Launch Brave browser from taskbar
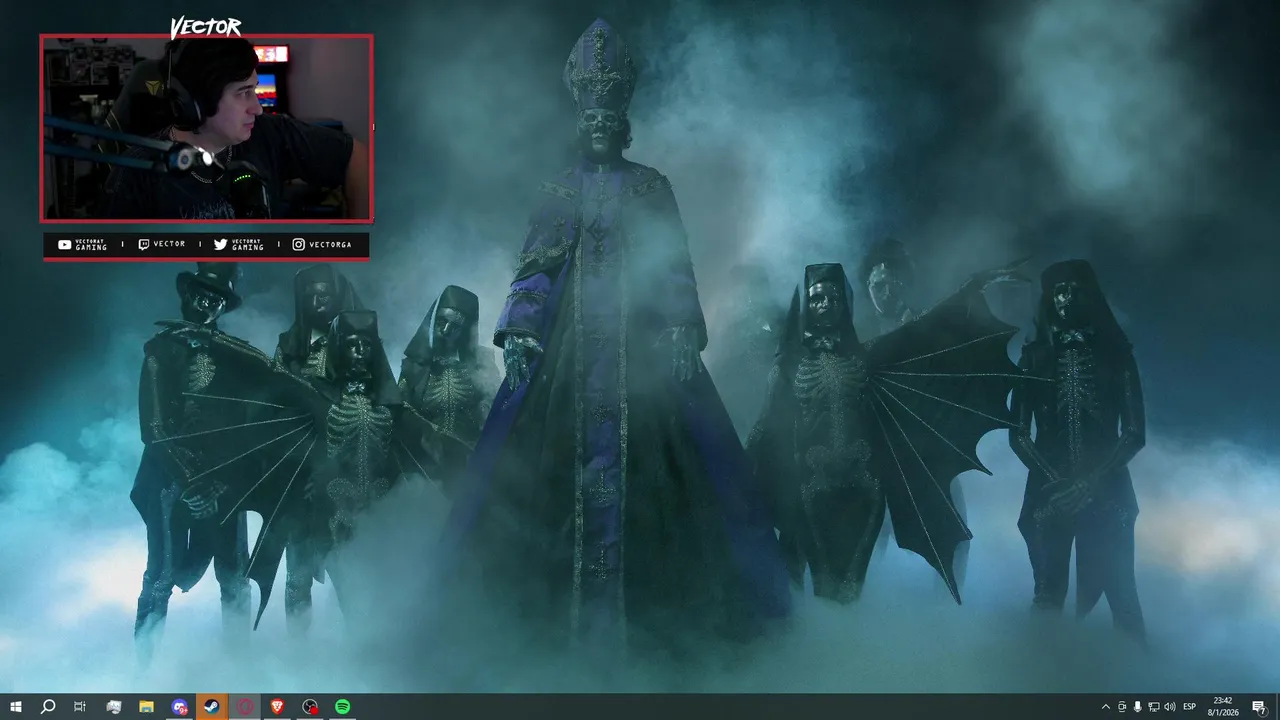1280x720 pixels. 277,706
